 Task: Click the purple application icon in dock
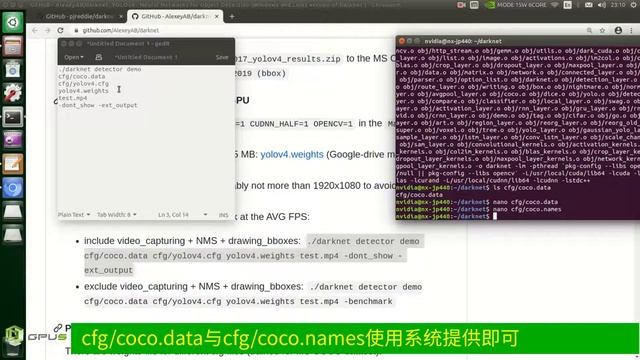point(13,140)
